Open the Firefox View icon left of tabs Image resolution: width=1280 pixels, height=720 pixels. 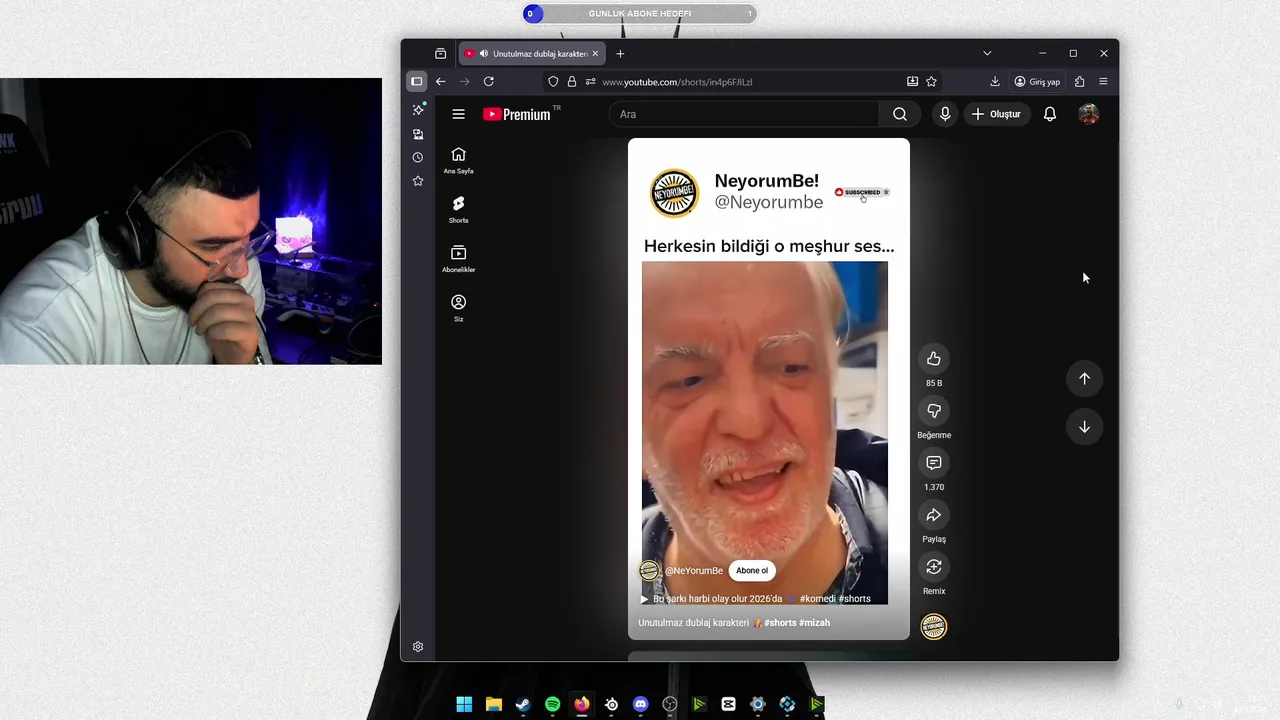pyautogui.click(x=440, y=53)
